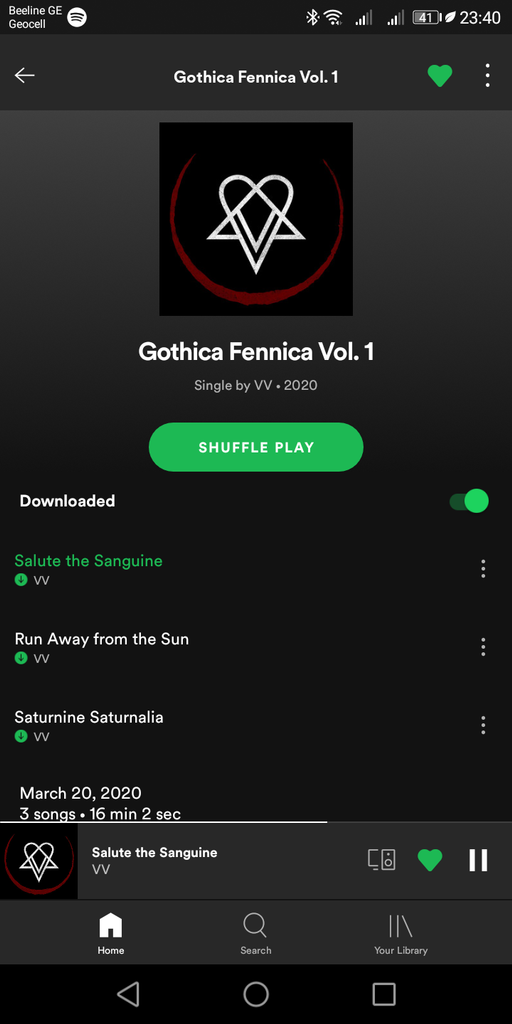Tap the Android home circle button
Viewport: 512px width, 1024px height.
click(256, 994)
